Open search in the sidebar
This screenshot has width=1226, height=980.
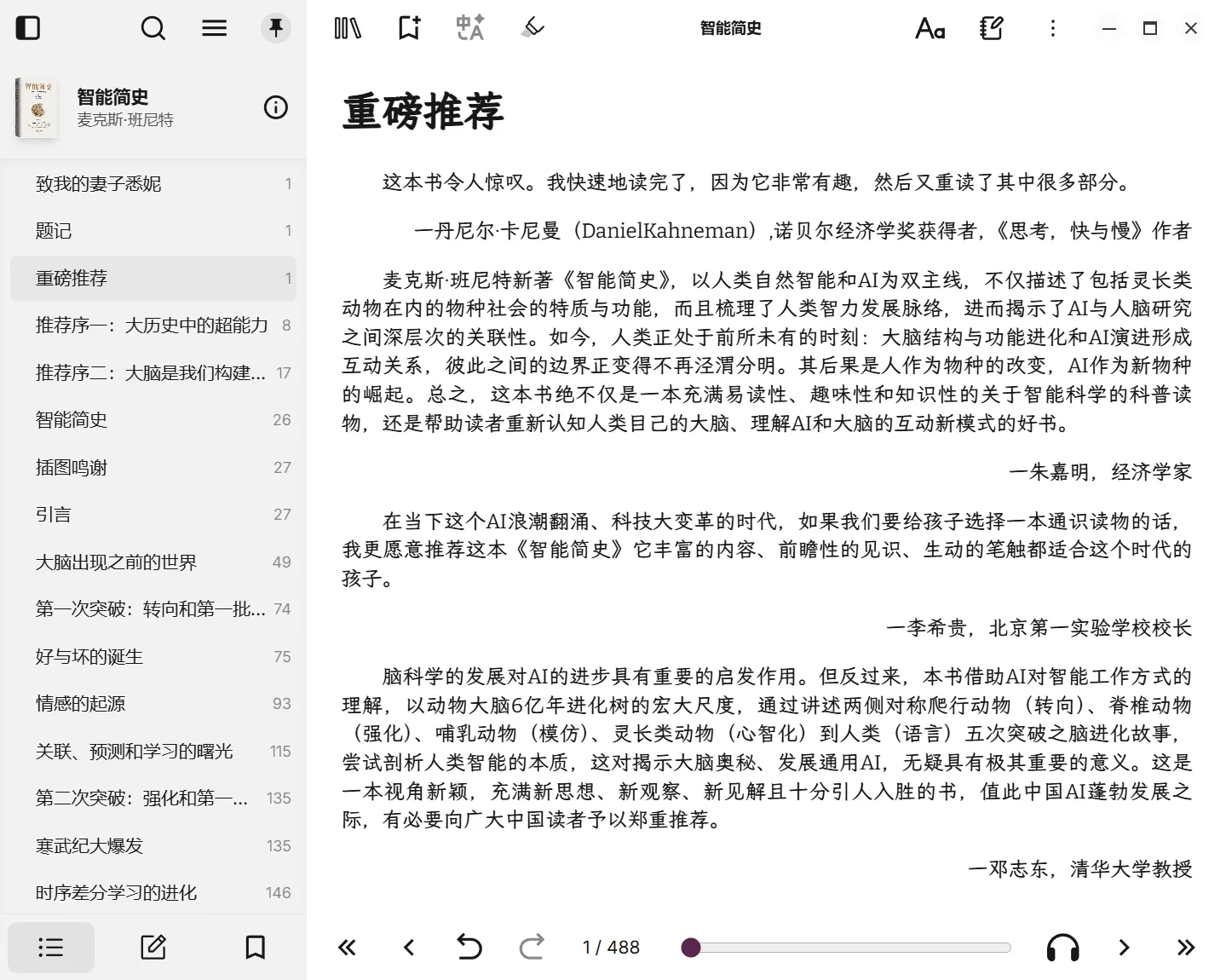tap(153, 28)
